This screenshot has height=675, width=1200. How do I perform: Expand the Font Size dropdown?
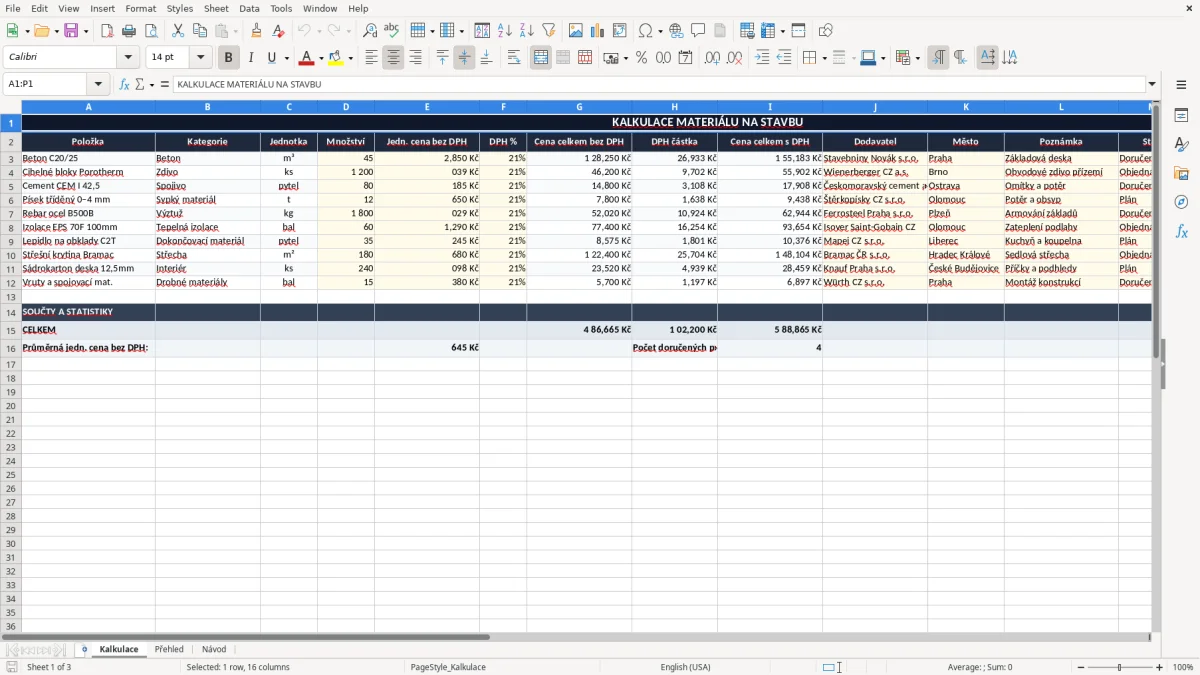pos(200,58)
